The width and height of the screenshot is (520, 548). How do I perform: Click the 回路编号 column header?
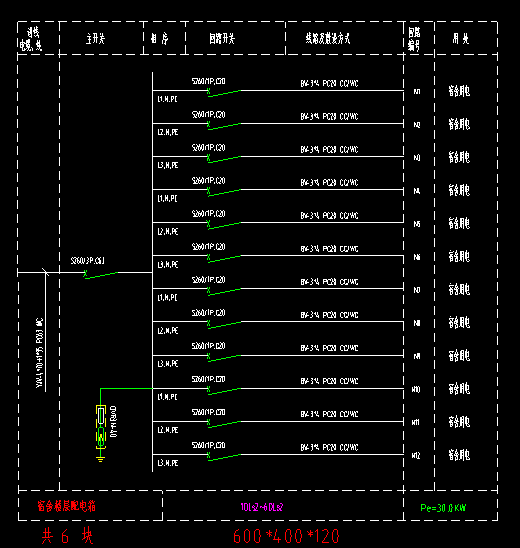coord(414,38)
